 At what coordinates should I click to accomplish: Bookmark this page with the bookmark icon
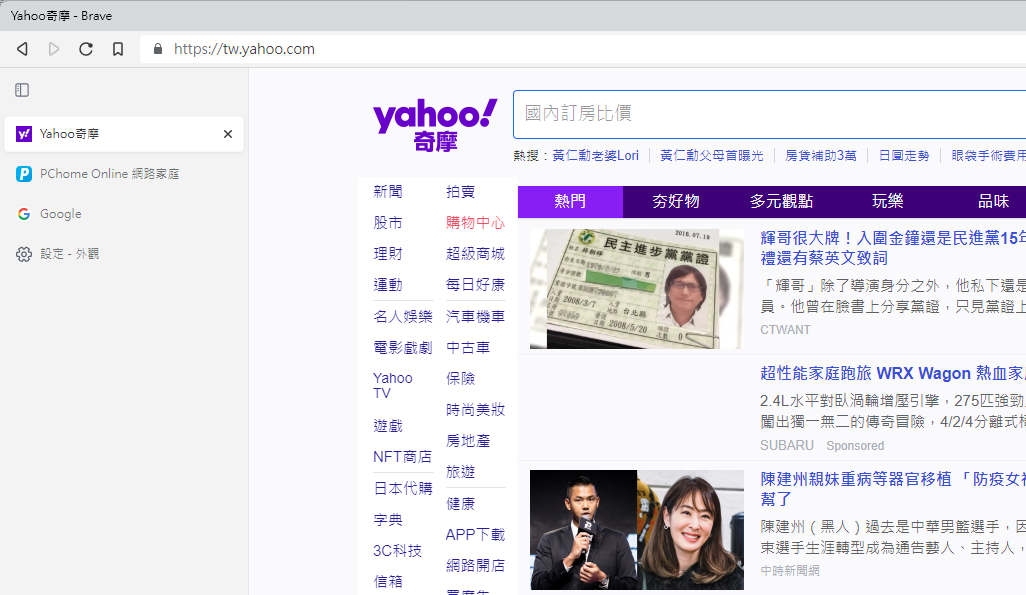pos(118,49)
